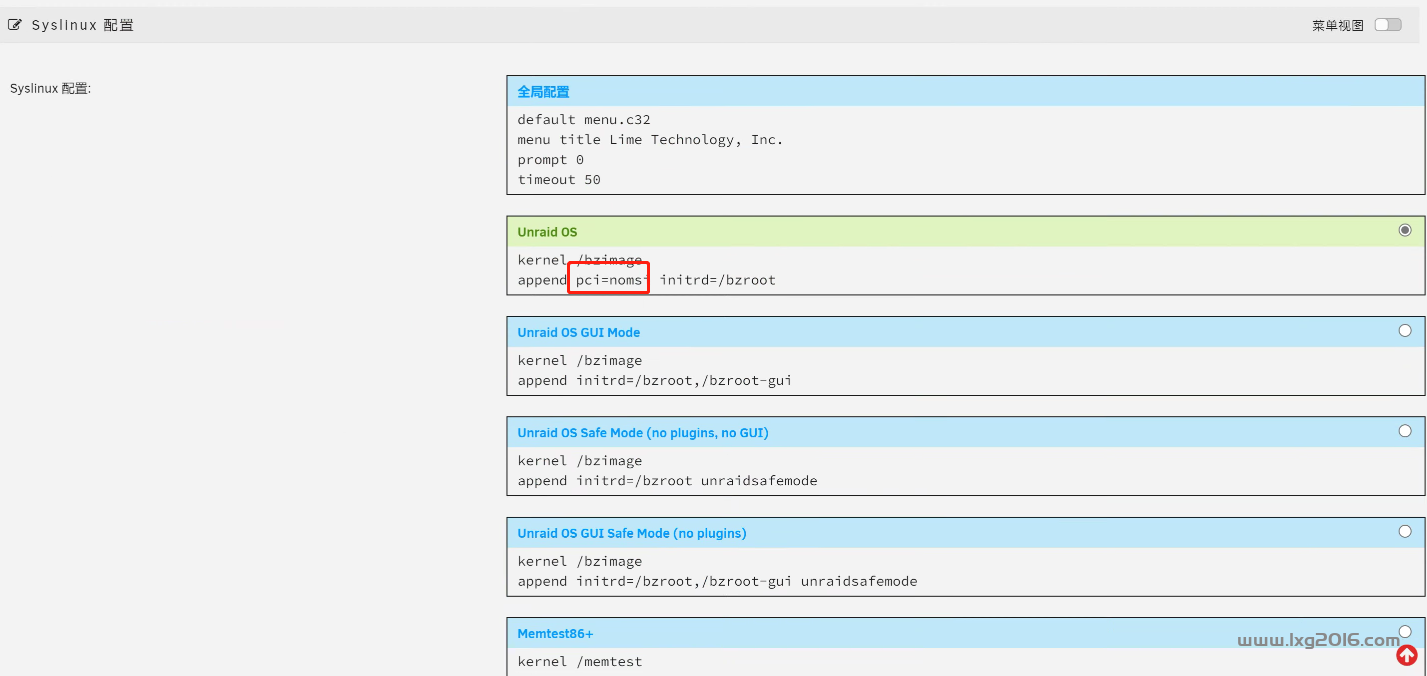Click into the 全局配置 text area
The height and width of the screenshot is (676, 1427).
tap(965, 150)
